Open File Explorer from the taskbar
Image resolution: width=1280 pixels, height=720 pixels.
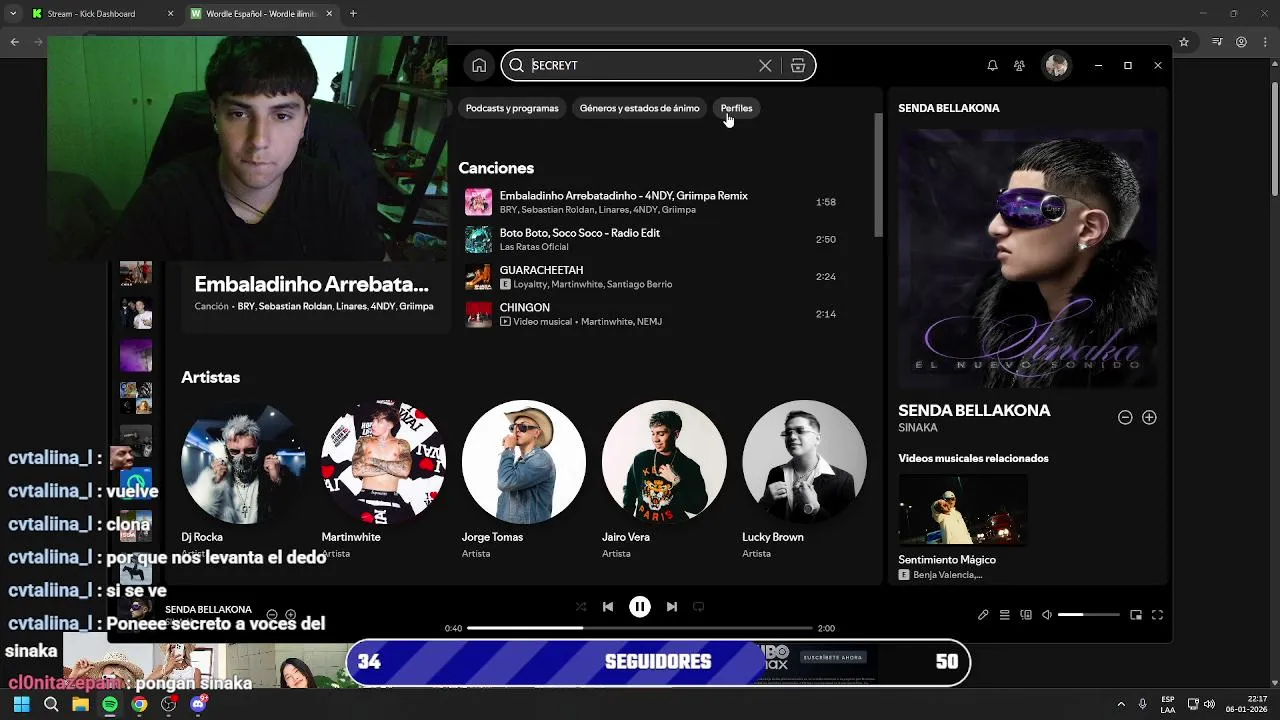tap(80, 704)
